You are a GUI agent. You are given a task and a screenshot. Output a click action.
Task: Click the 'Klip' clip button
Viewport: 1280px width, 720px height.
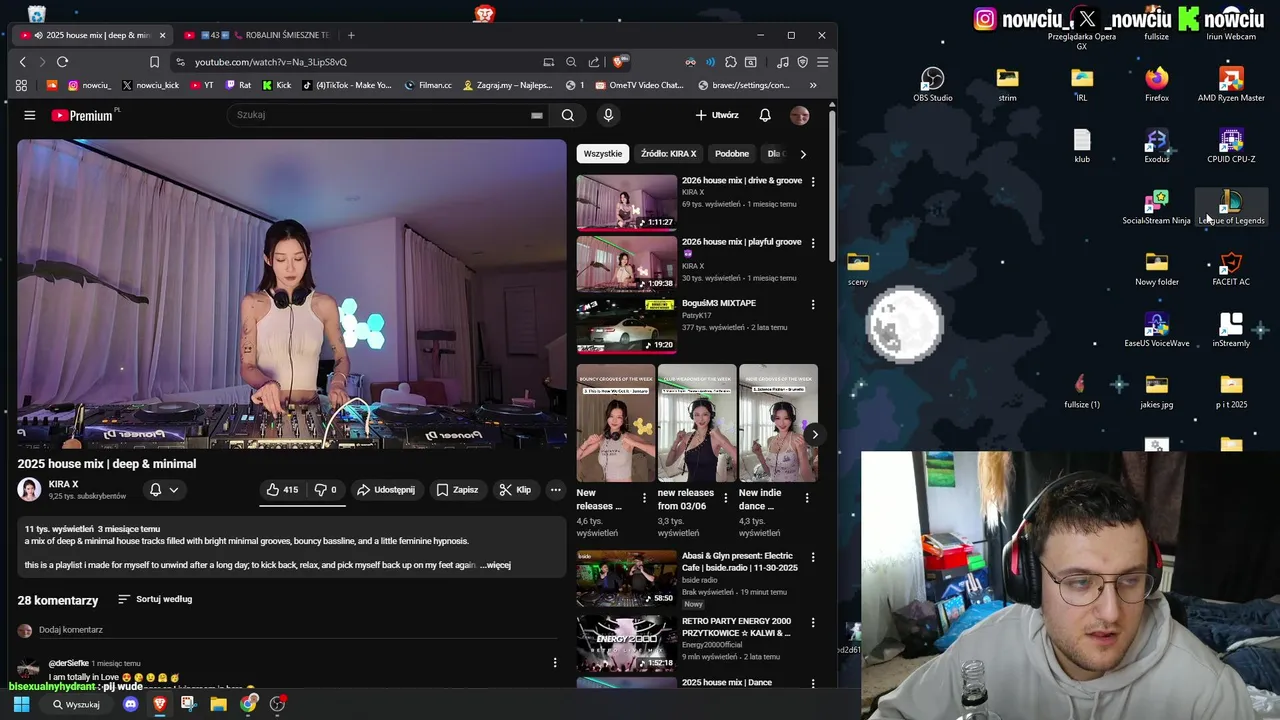click(x=515, y=490)
